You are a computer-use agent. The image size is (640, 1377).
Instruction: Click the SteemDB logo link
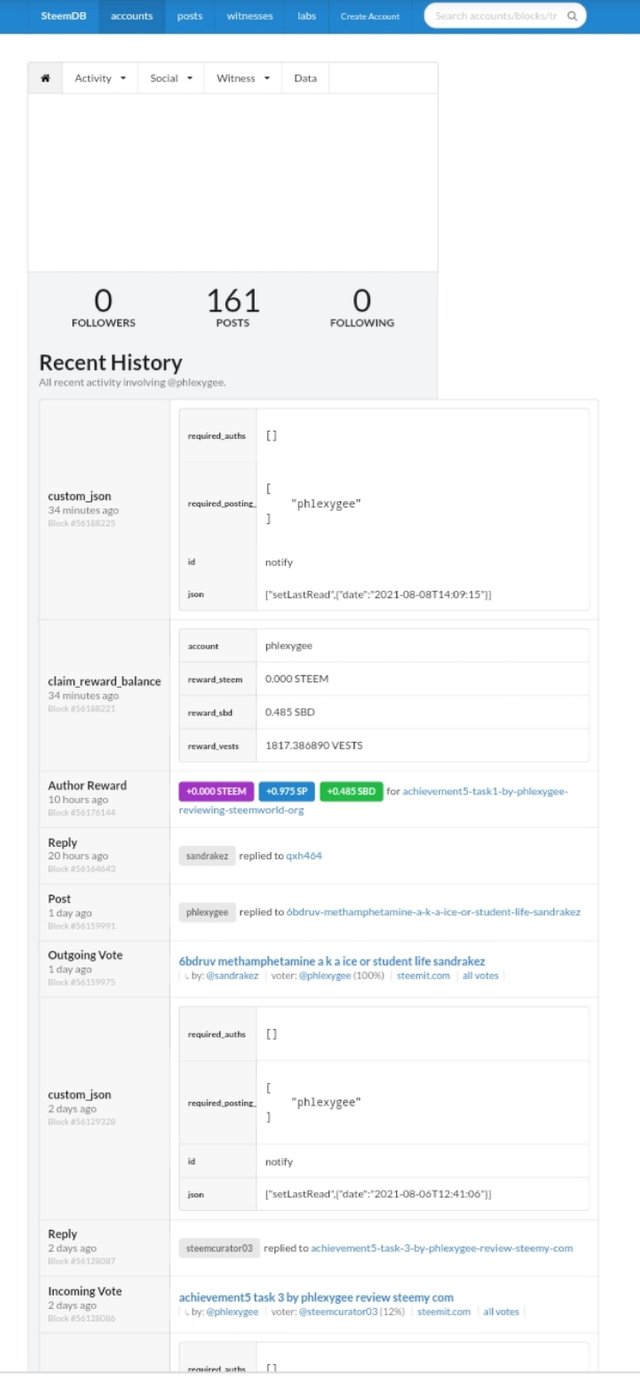pyautogui.click(x=61, y=16)
